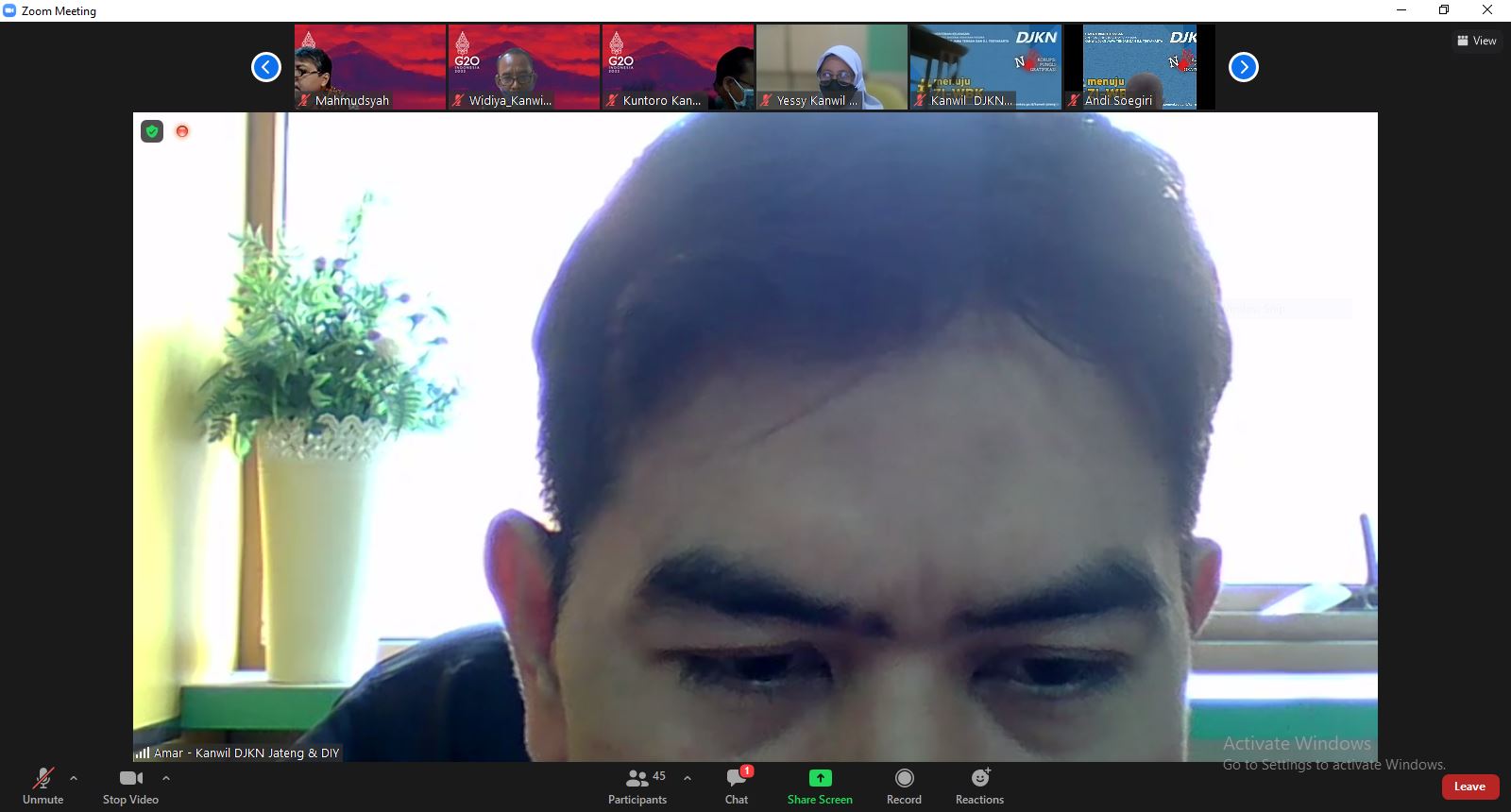Screen dimensions: 1511x812
Task: Click the green encryption shield icon
Action: tap(152, 131)
